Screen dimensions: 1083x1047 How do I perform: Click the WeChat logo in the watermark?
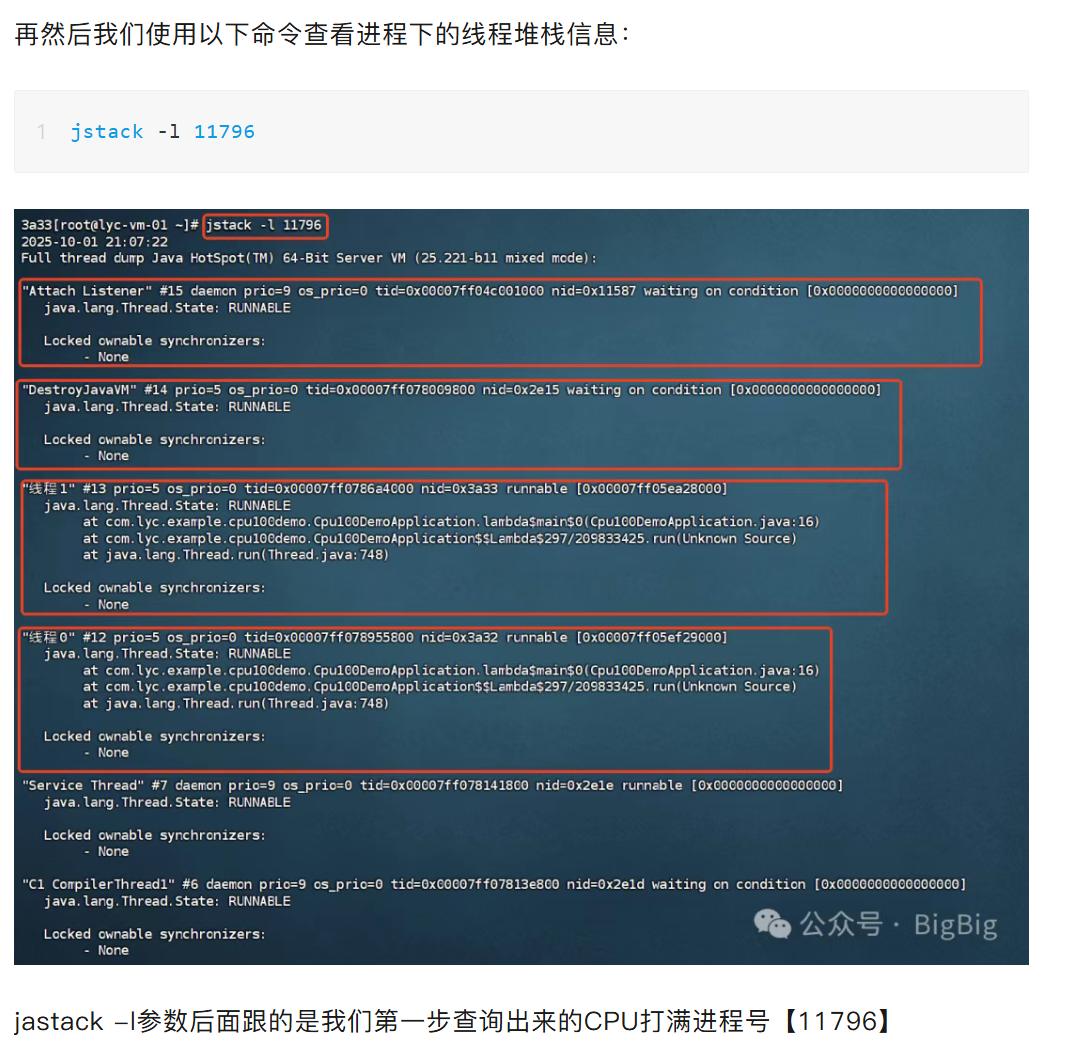tap(771, 924)
